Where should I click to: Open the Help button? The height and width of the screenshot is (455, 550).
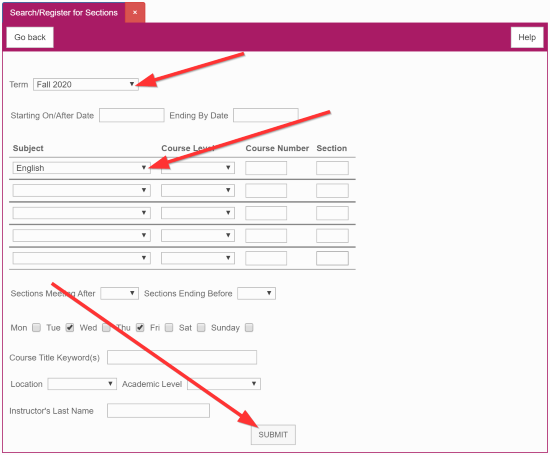tap(527, 37)
